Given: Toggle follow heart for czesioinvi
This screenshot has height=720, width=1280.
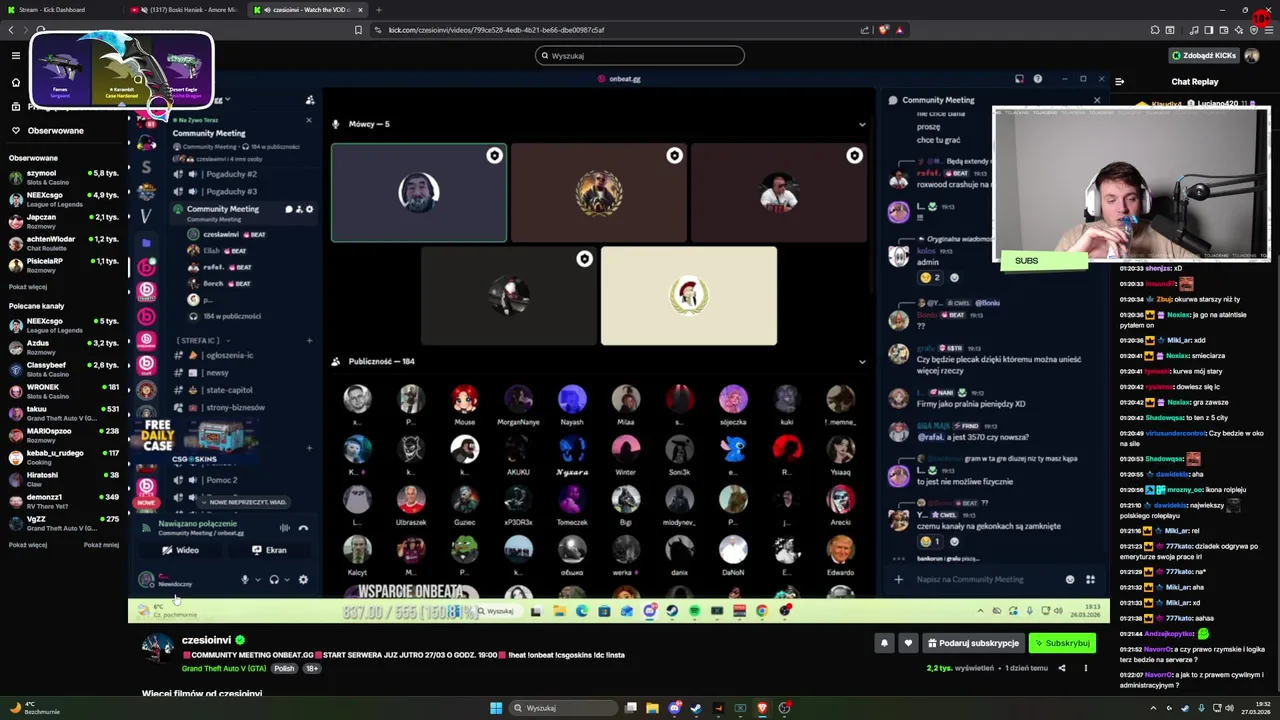Looking at the screenshot, I should tap(908, 643).
